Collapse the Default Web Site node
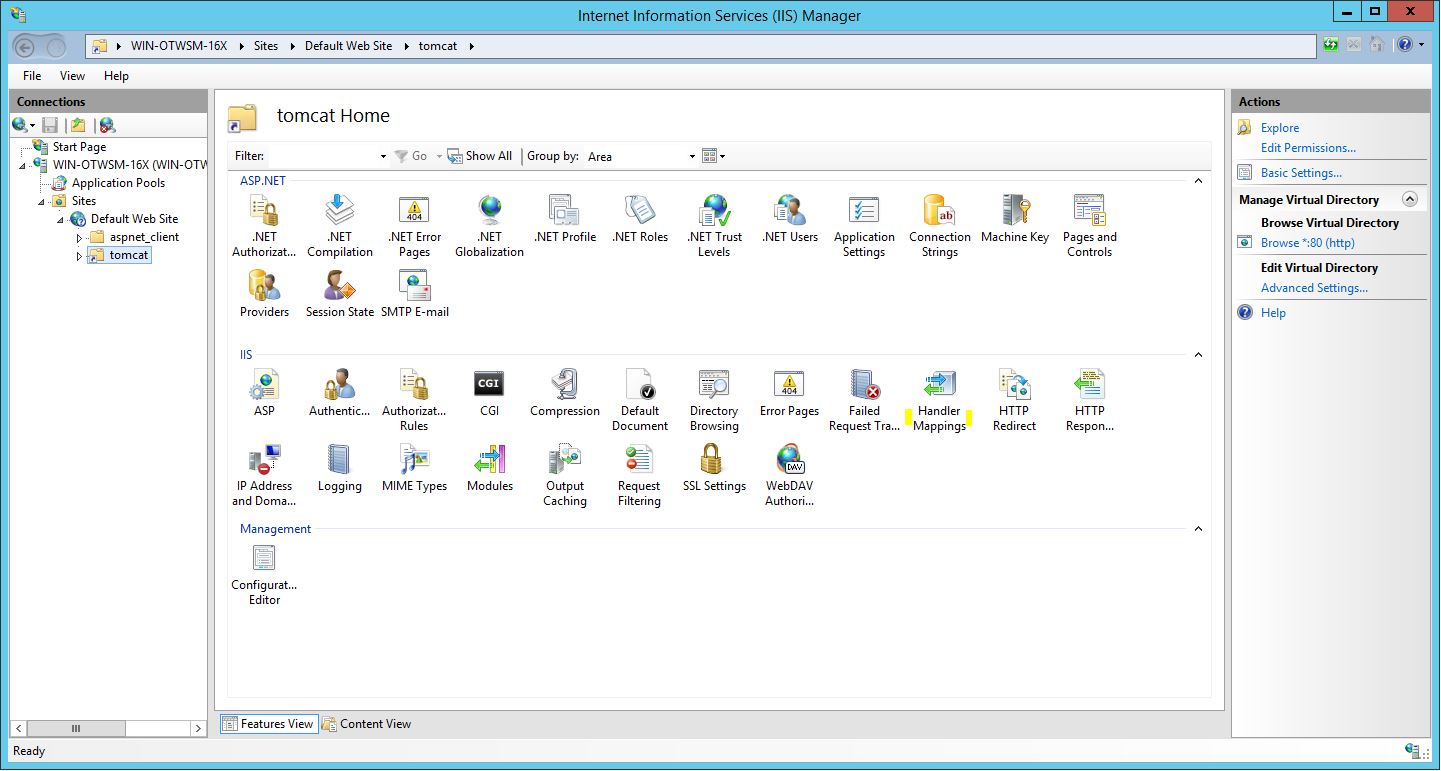This screenshot has height=771, width=1441. (x=61, y=220)
